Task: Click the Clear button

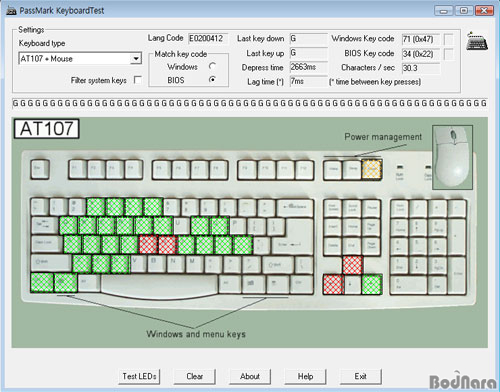Action: point(195,376)
